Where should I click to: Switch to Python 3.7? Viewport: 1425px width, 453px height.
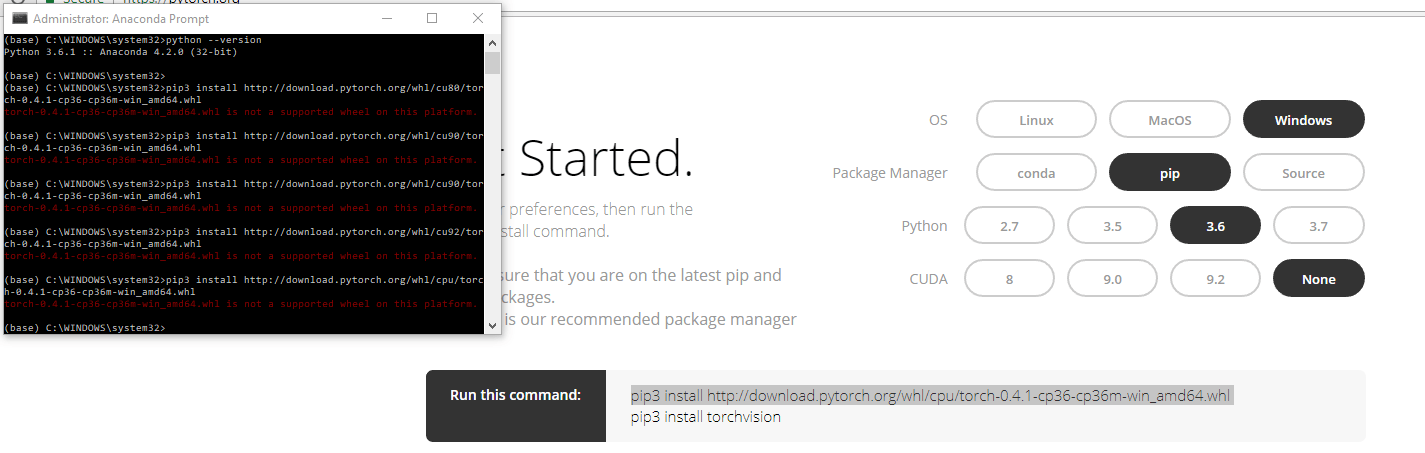coord(1318,226)
